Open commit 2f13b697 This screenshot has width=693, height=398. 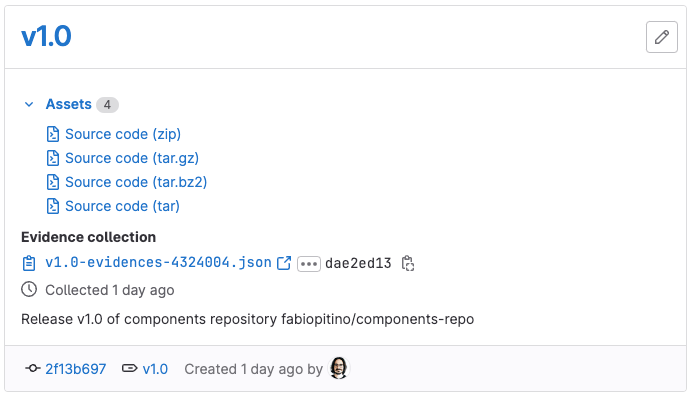pyautogui.click(x=76, y=369)
